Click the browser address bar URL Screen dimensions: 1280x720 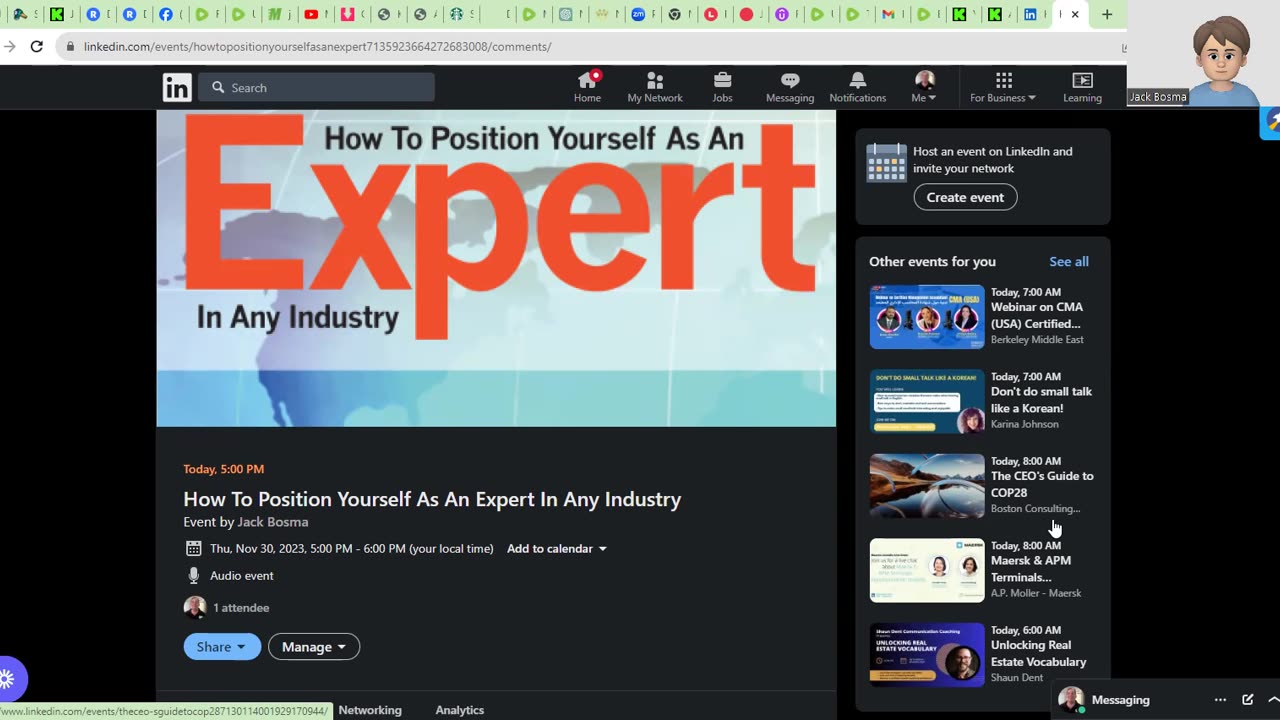pyautogui.click(x=318, y=46)
